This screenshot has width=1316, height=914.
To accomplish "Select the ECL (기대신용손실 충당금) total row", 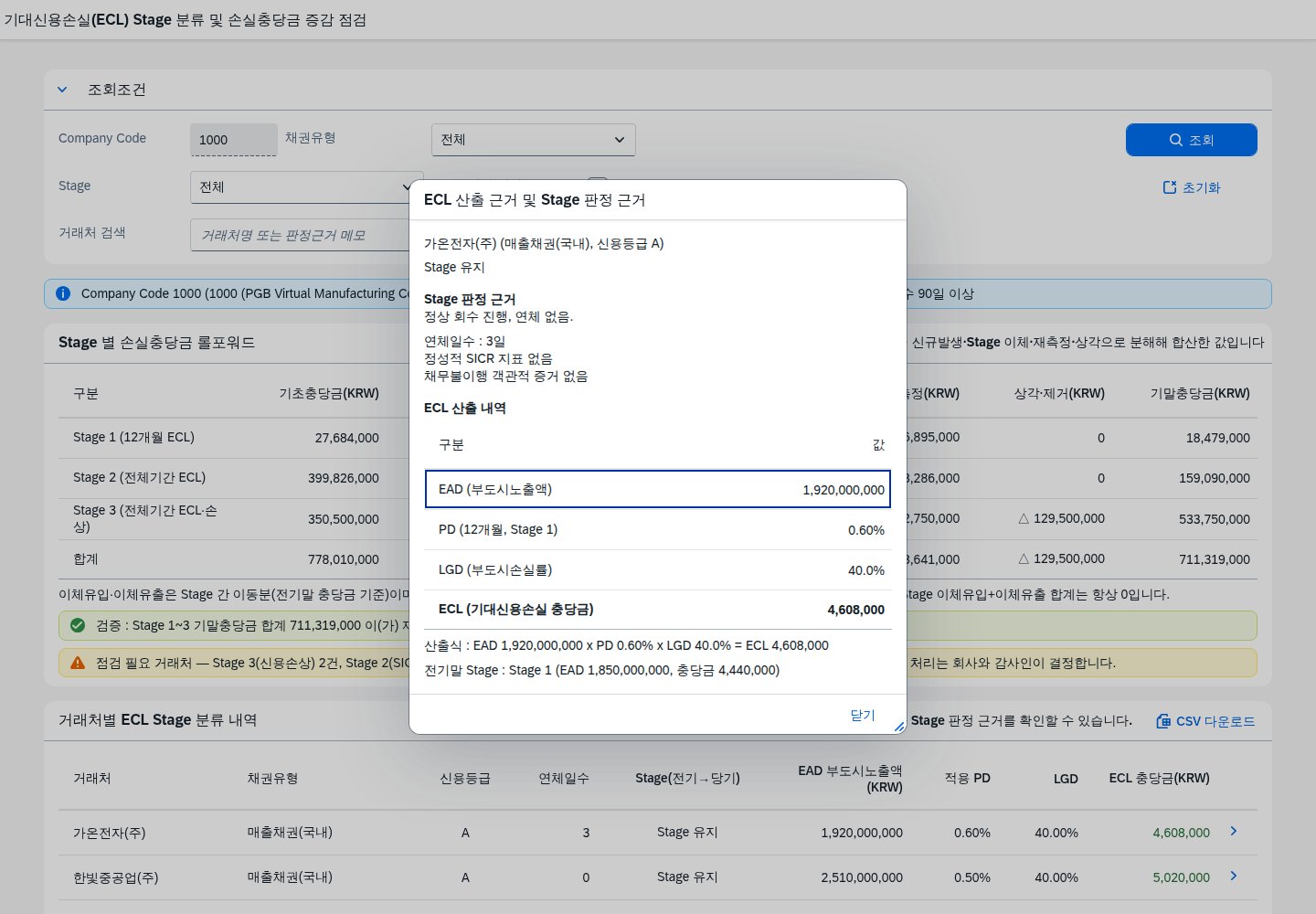I will pyautogui.click(x=658, y=610).
